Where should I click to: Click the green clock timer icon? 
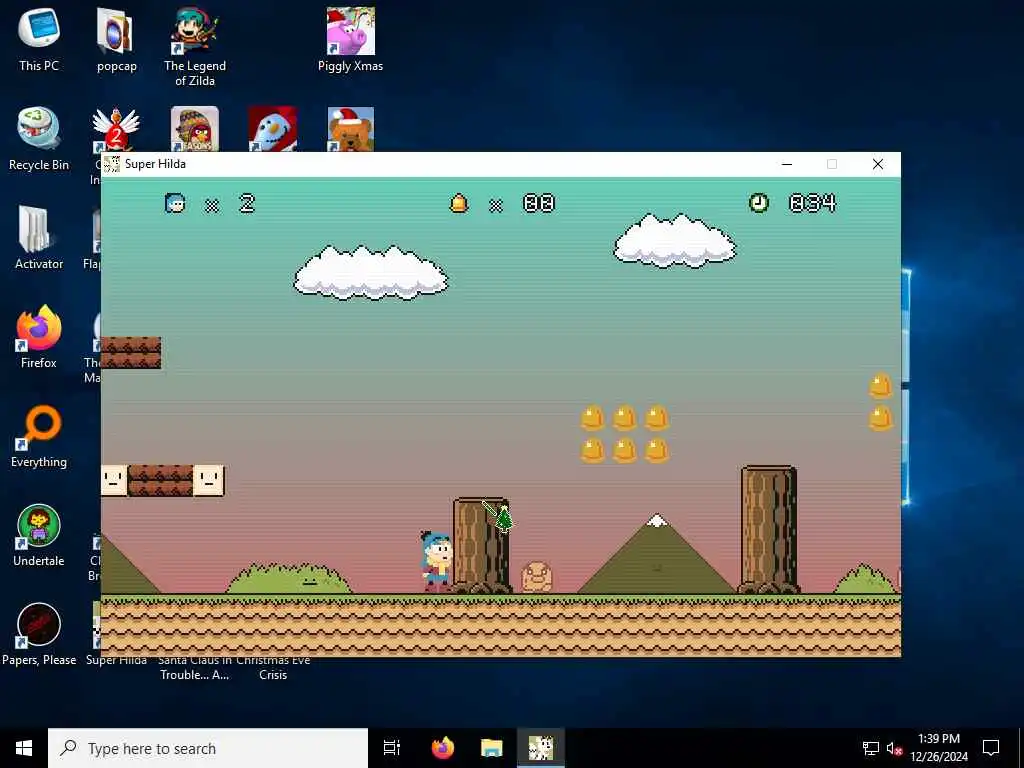coord(759,203)
